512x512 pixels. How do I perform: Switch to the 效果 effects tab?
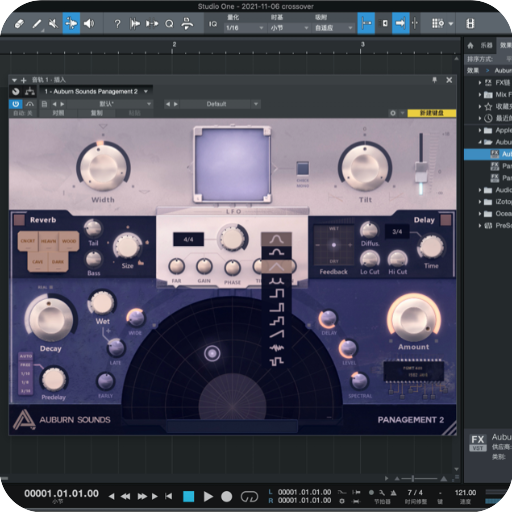click(505, 45)
